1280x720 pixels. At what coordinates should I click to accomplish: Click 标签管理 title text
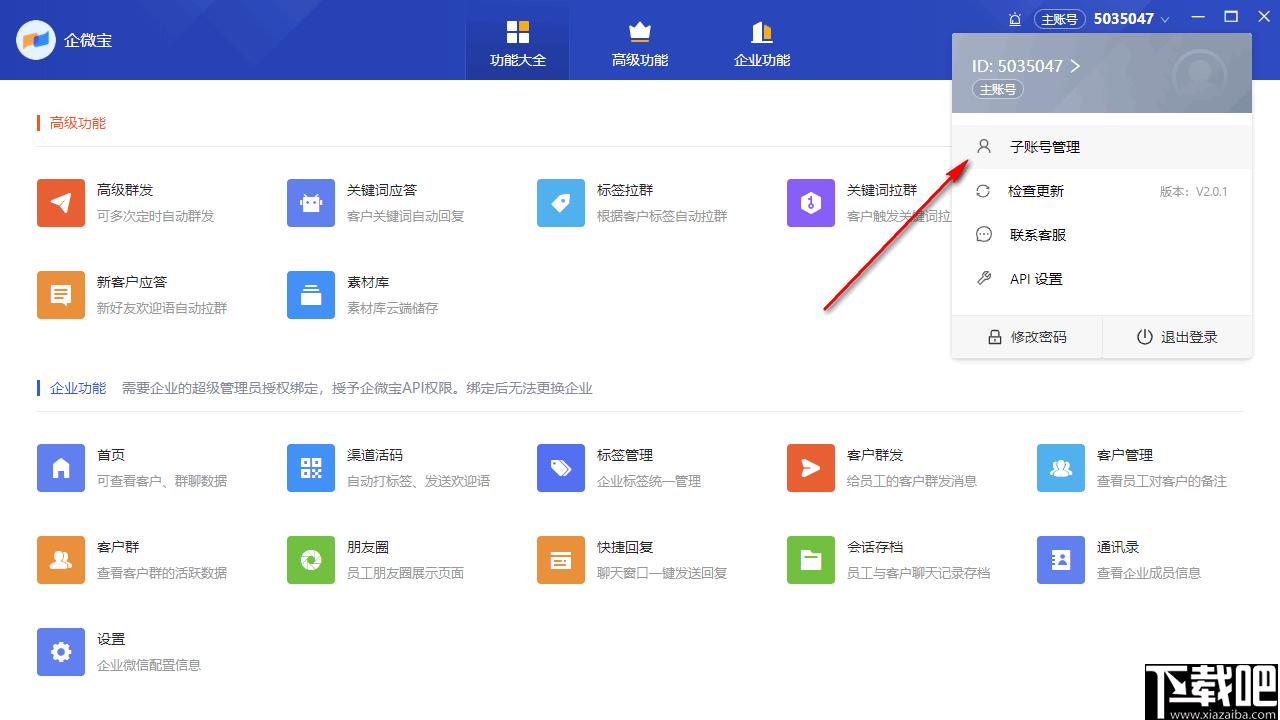625,455
